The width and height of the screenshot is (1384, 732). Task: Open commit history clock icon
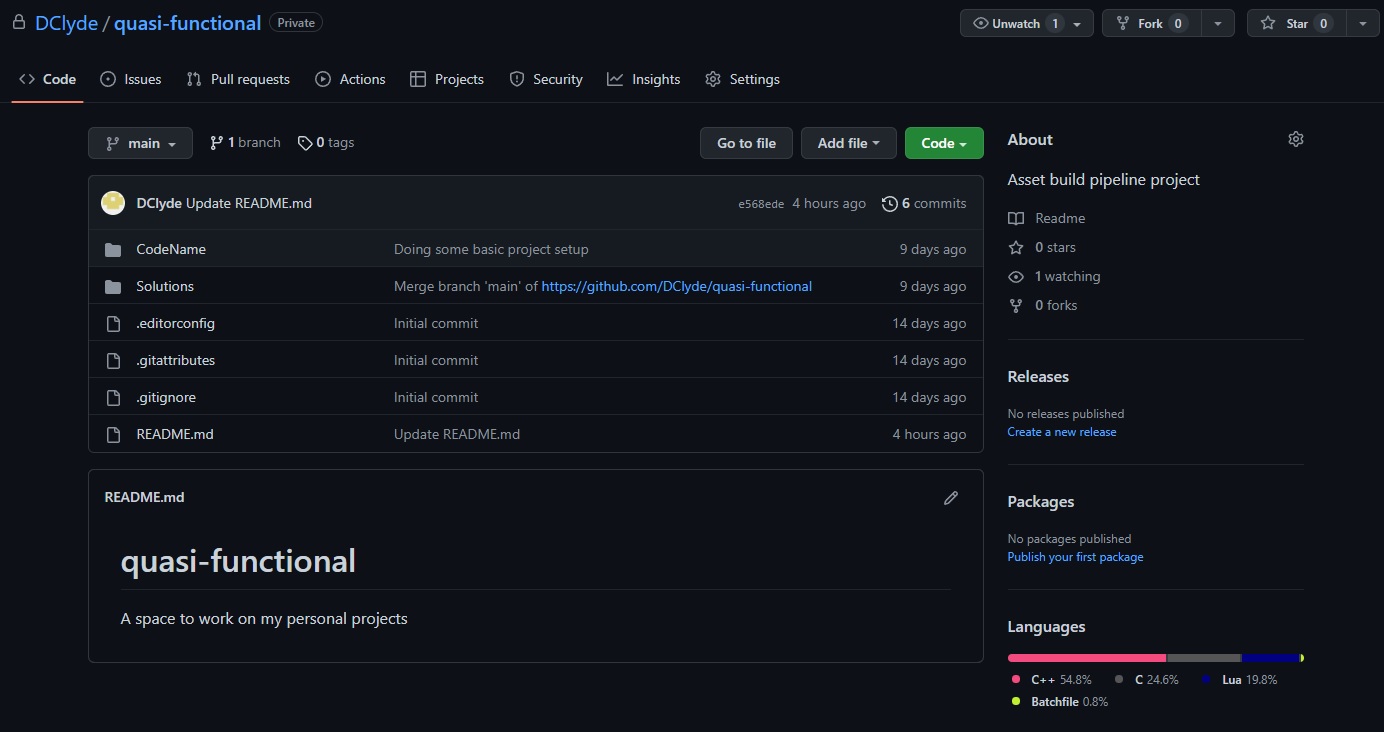coord(889,204)
